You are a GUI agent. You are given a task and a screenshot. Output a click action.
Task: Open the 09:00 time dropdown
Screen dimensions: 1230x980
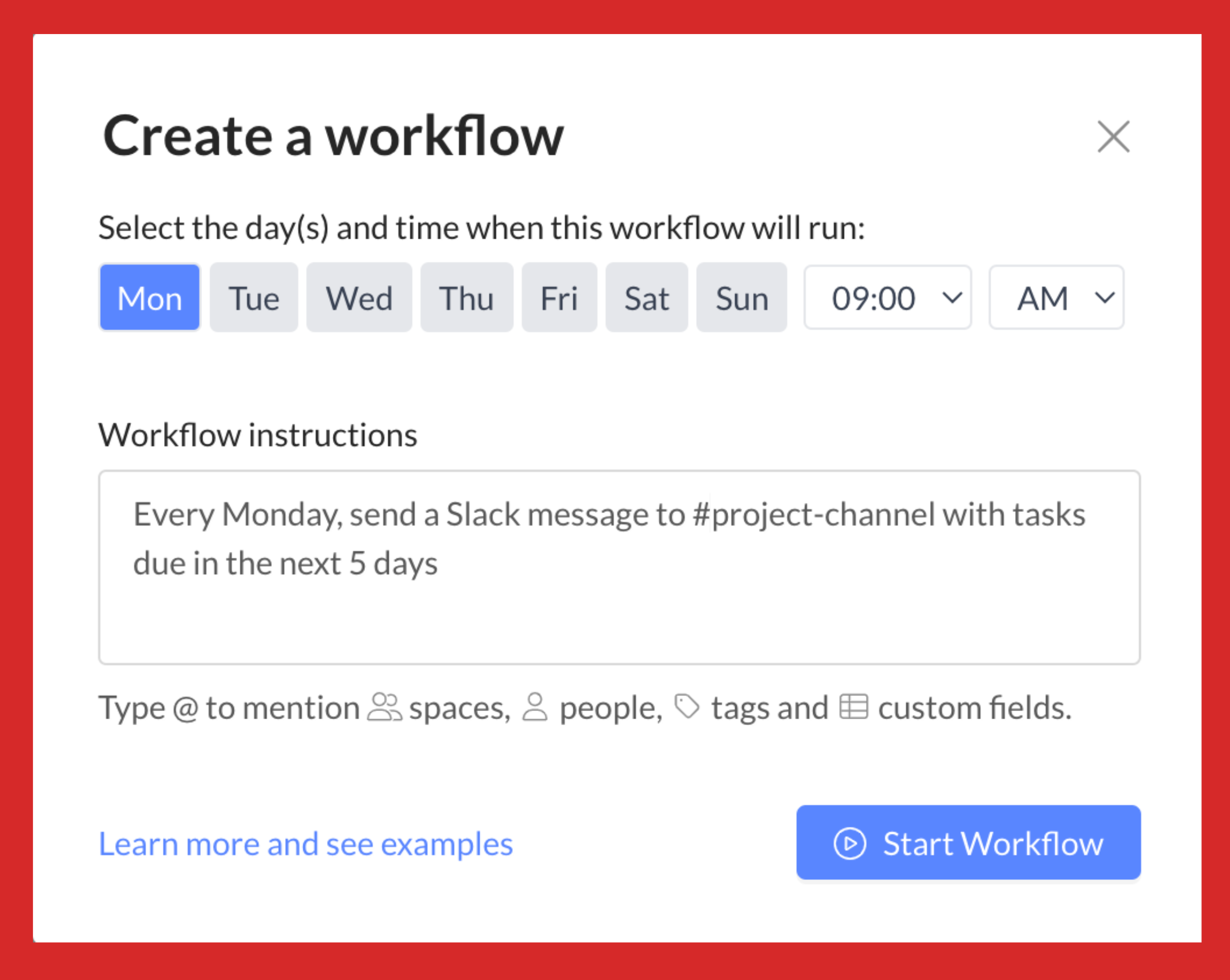[887, 297]
